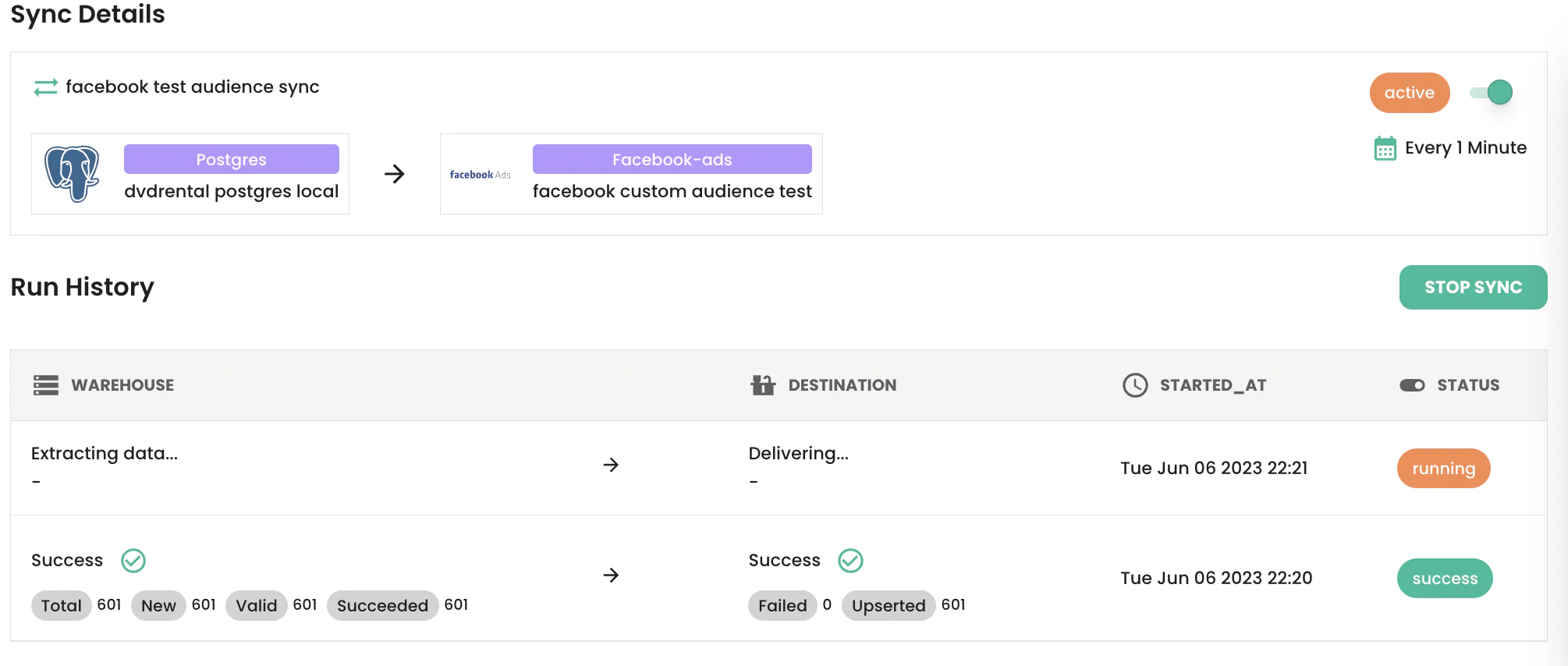Image resolution: width=1568 pixels, height=666 pixels.
Task: Click the green success status badge
Action: 1445,578
